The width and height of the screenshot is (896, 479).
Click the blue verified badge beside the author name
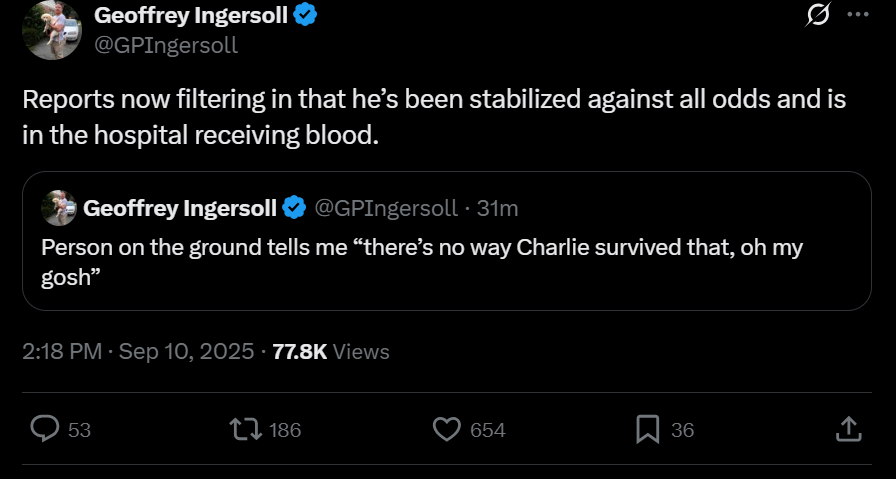point(304,15)
